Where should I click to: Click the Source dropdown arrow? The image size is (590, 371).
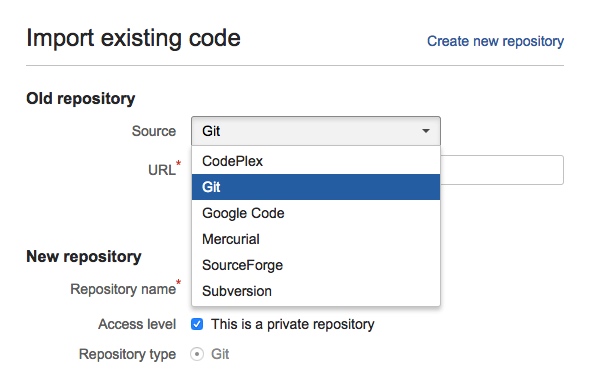click(426, 131)
